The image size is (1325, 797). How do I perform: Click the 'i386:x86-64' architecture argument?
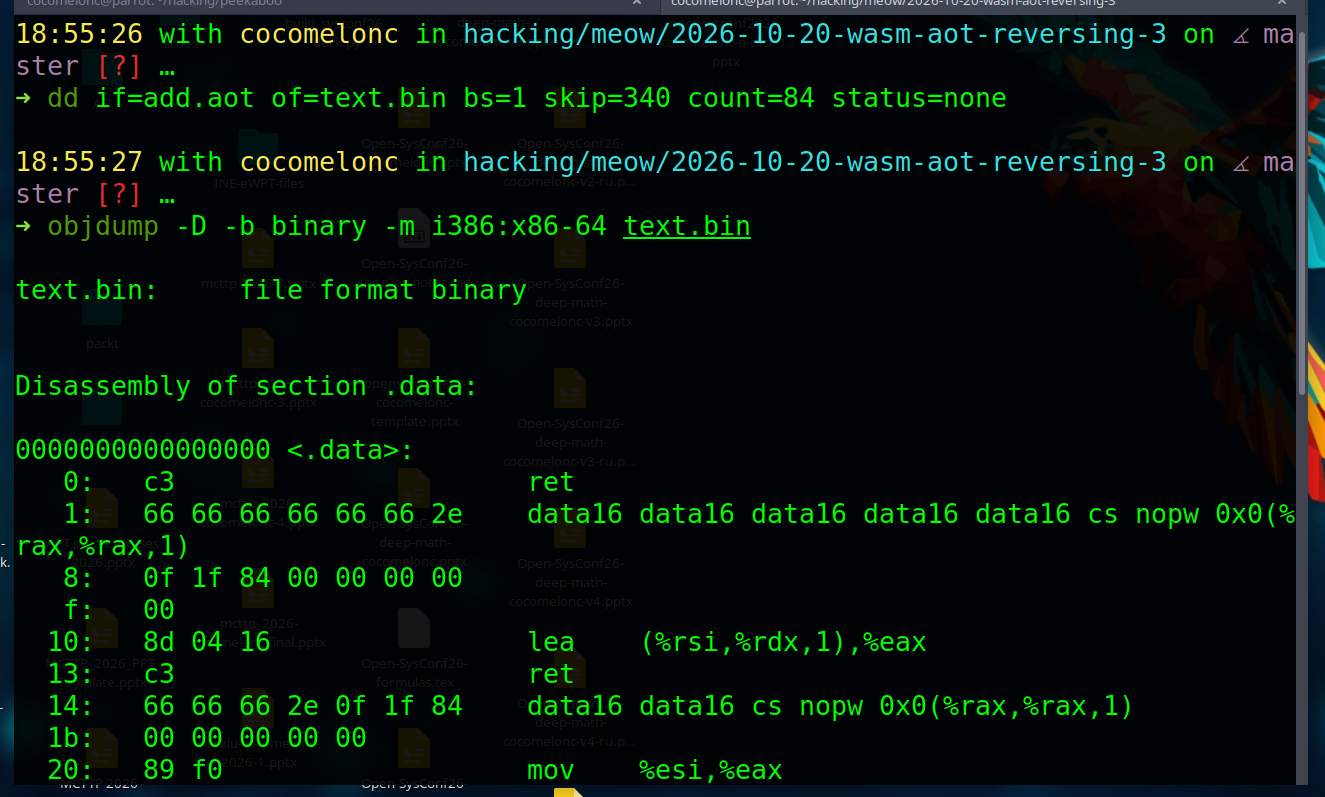519,226
